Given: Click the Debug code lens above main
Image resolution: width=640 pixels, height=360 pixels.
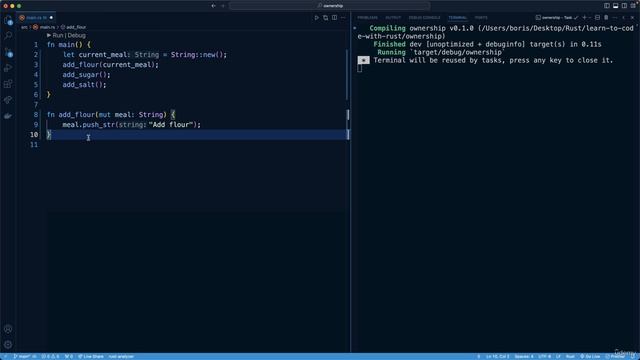Looking at the screenshot, I should point(76,36).
